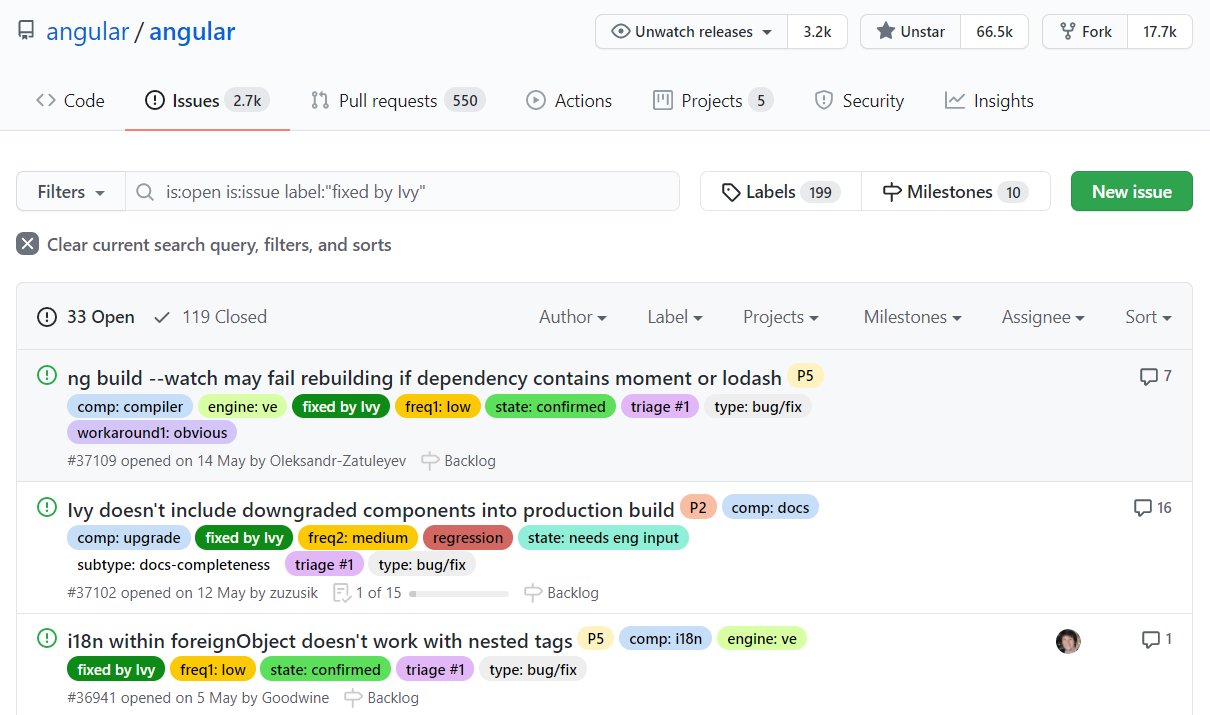Screen dimensions: 1210x715
Task: Click the star icon on Unstar
Action: point(886,32)
